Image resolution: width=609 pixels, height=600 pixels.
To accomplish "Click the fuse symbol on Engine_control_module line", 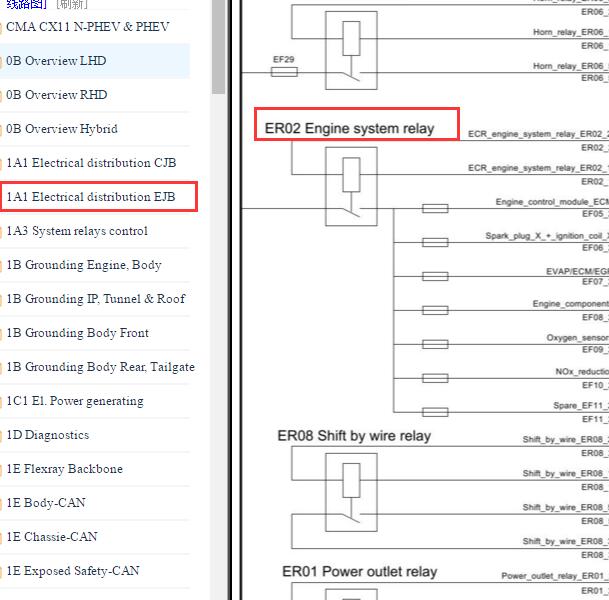I will point(435,209).
